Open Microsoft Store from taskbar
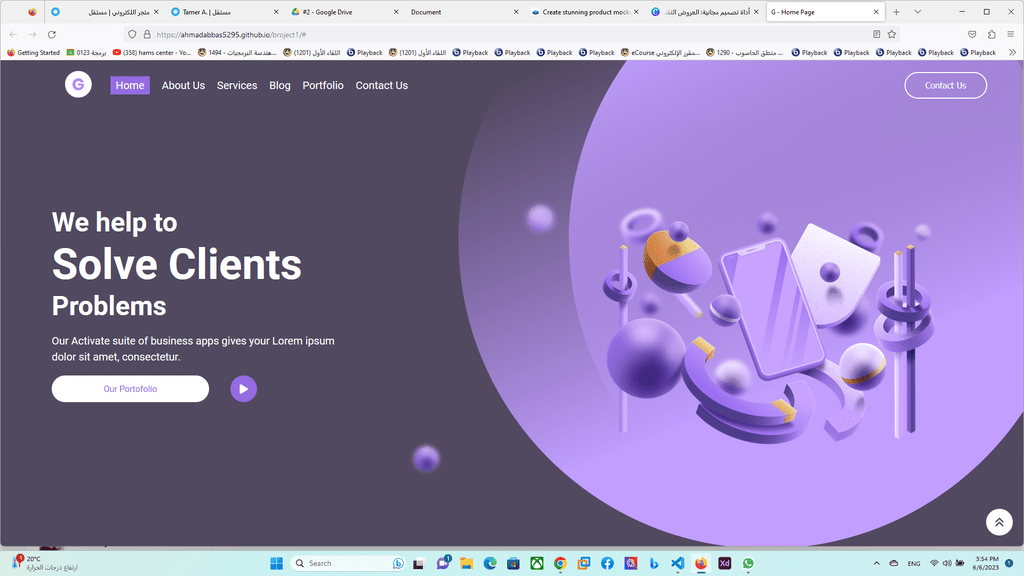 pos(513,563)
